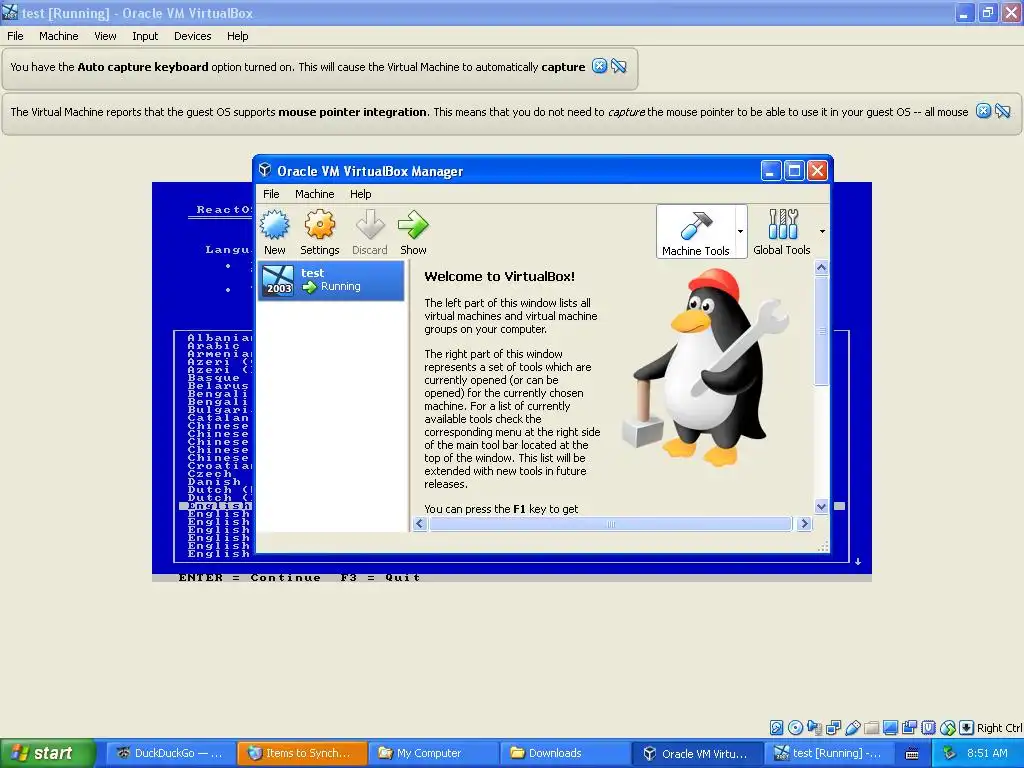Click the network status icon

833,728
